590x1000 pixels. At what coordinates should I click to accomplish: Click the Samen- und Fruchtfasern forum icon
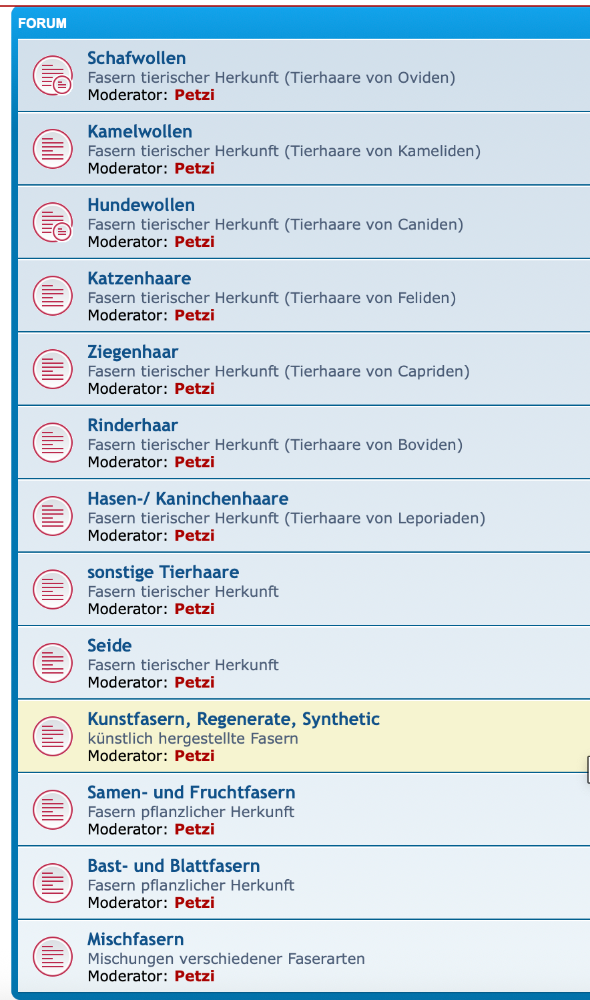click(52, 809)
